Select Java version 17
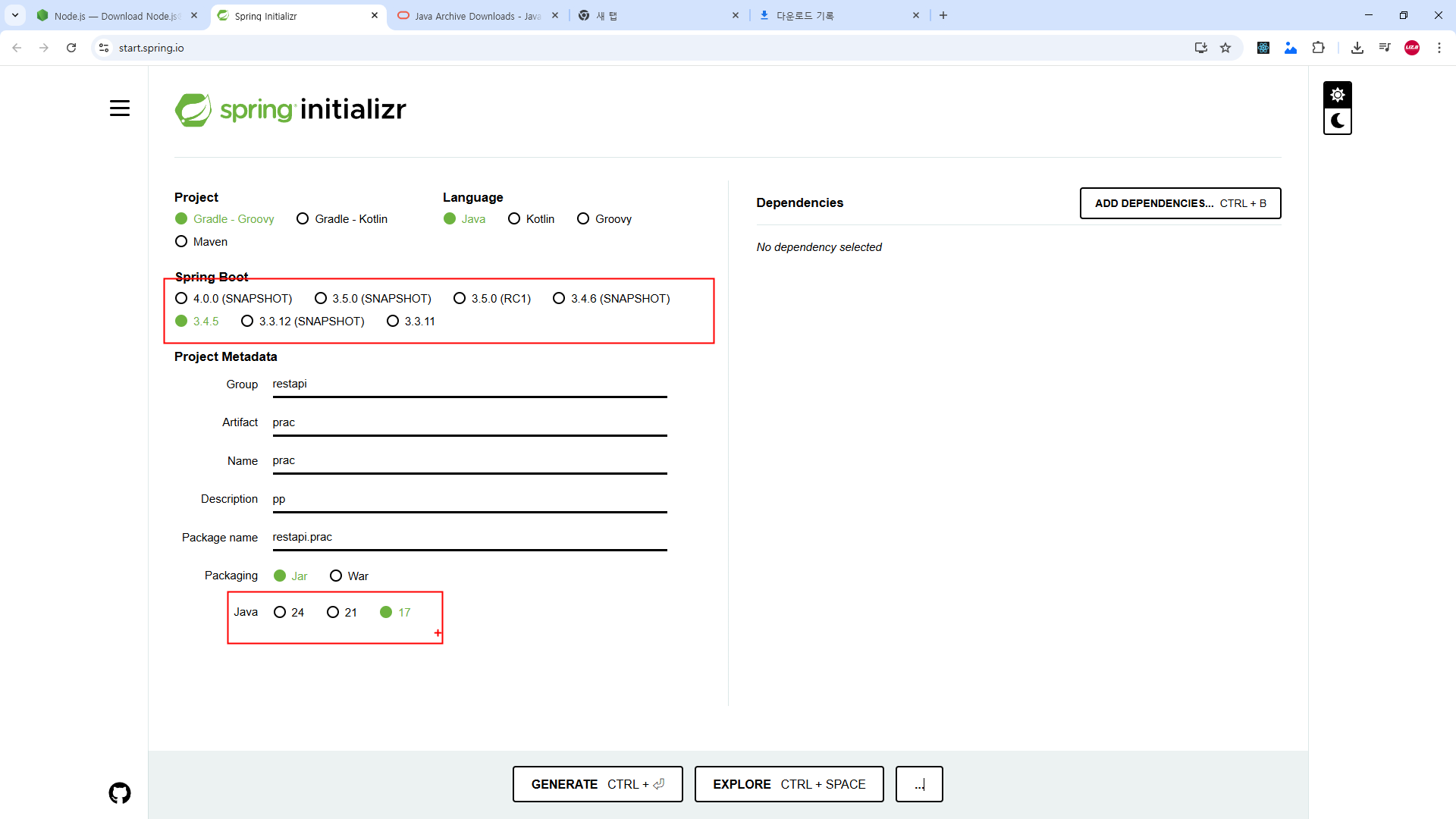 395,613
